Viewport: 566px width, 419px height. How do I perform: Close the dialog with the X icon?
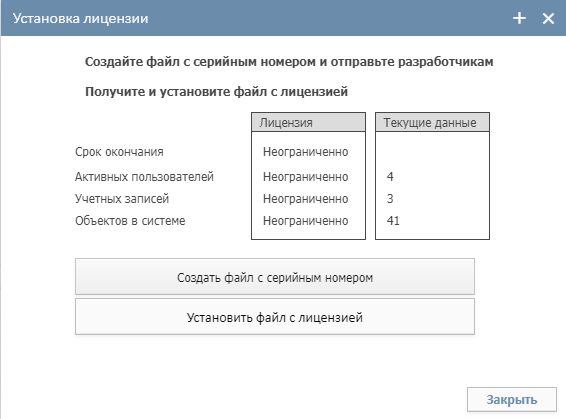click(548, 18)
